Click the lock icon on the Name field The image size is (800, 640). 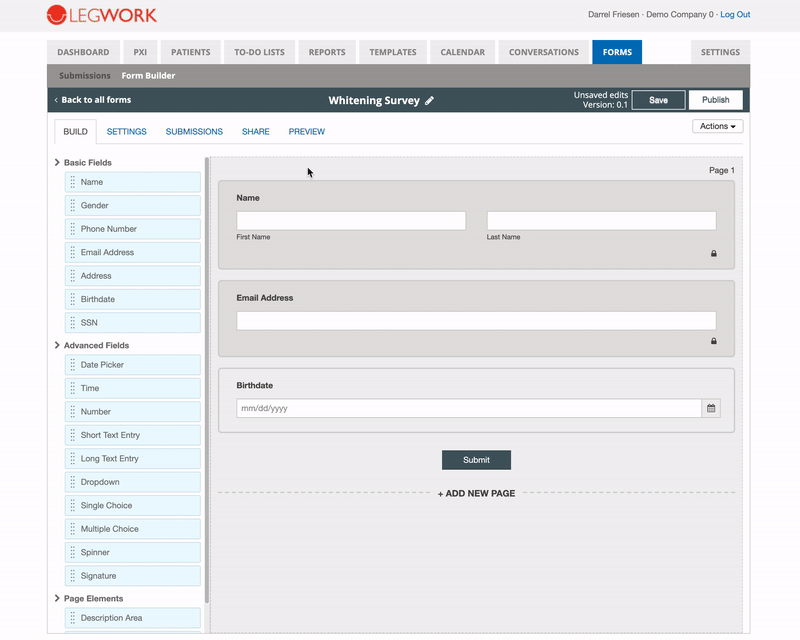(714, 254)
